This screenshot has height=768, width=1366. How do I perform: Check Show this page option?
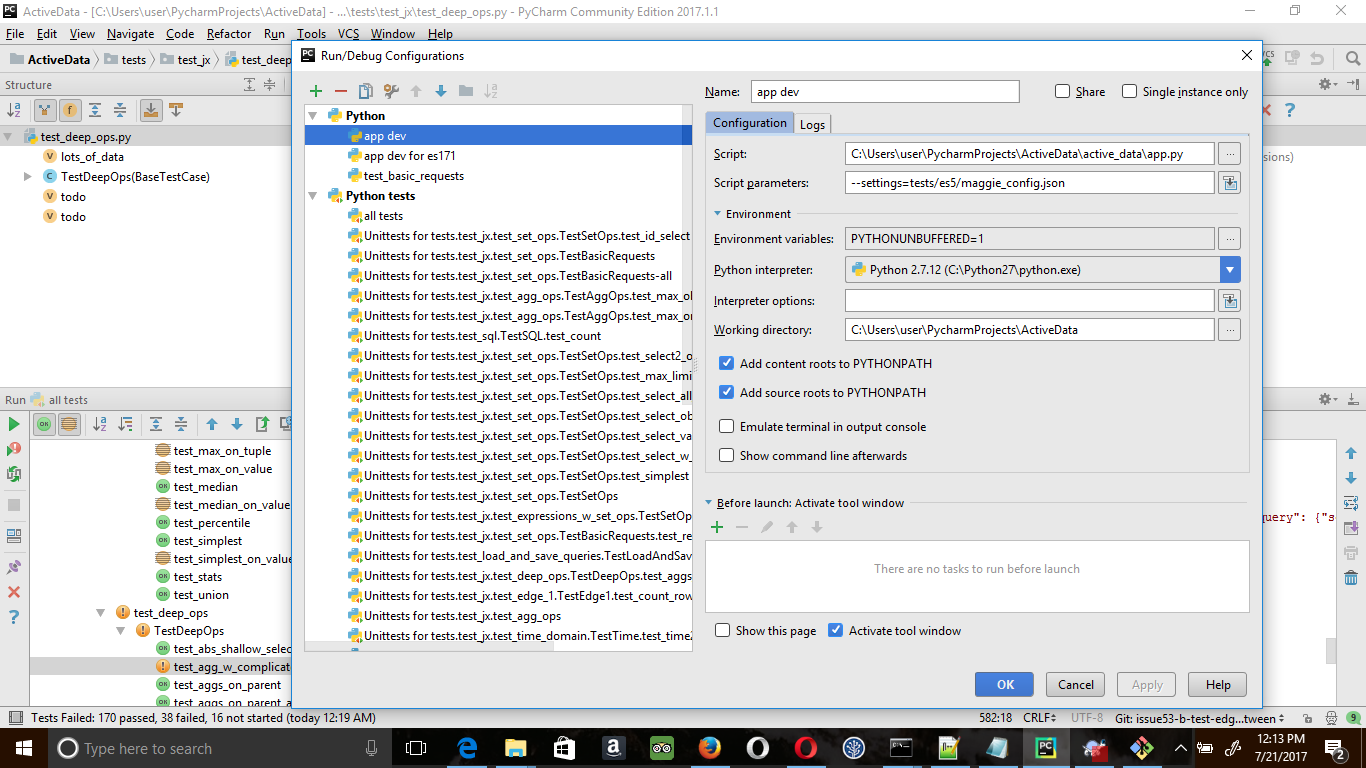click(723, 630)
